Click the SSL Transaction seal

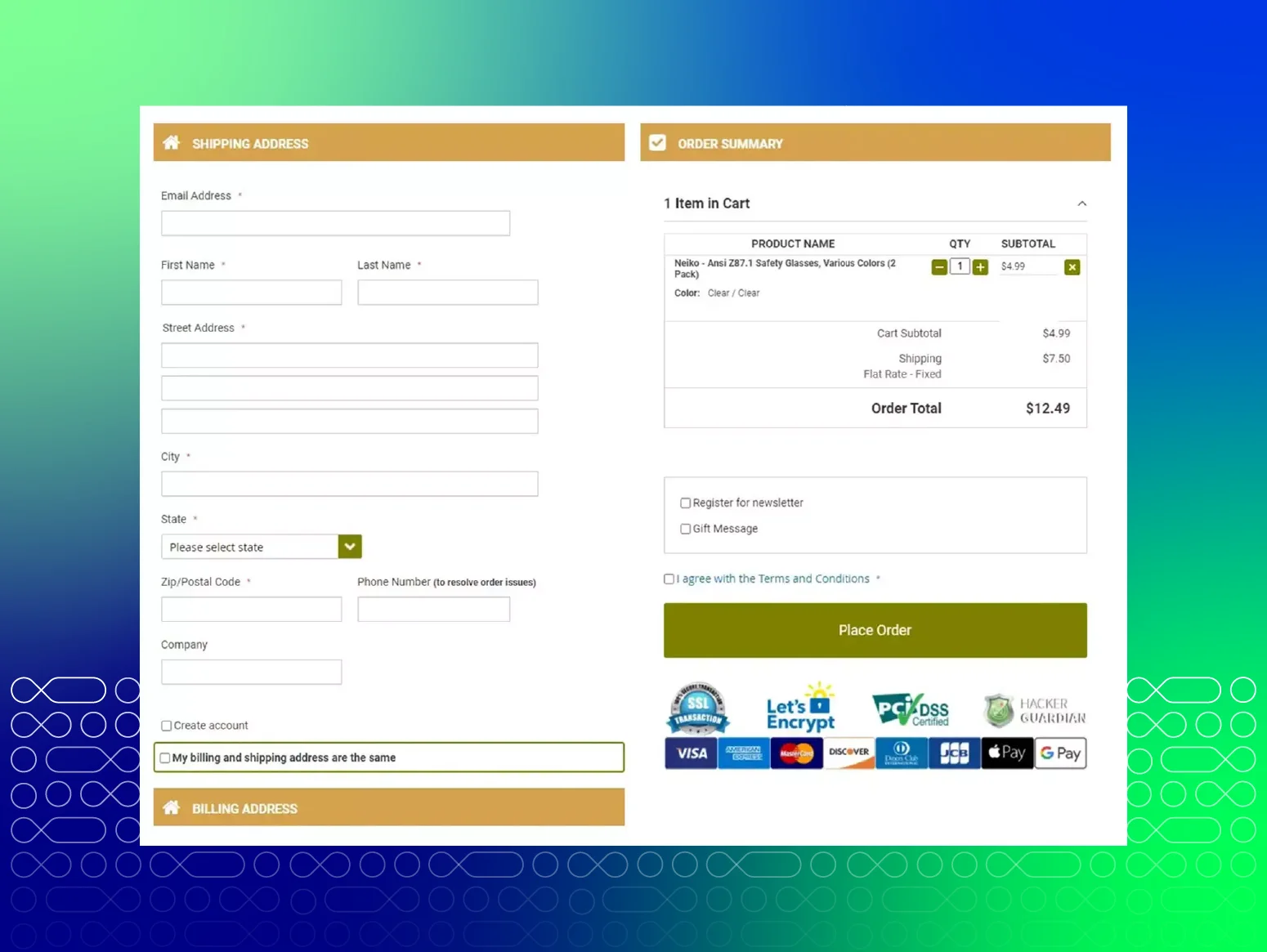click(697, 708)
